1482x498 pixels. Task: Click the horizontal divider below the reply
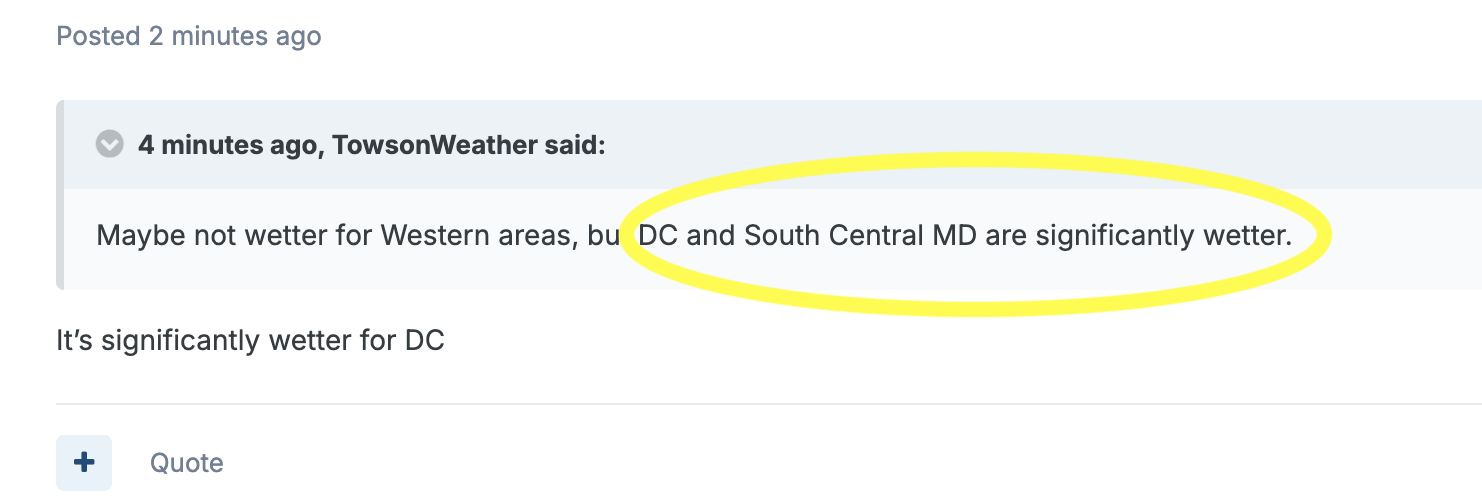pyautogui.click(x=760, y=404)
